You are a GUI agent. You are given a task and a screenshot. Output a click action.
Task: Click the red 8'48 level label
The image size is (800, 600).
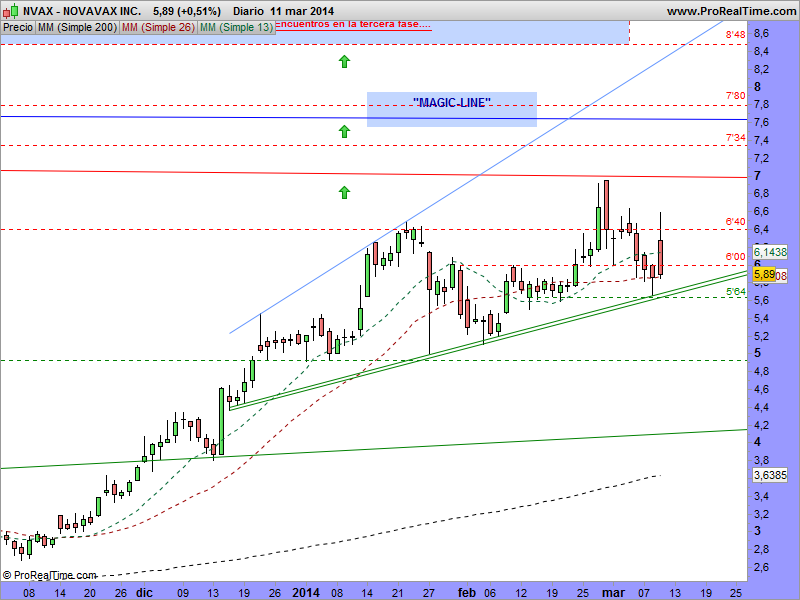tap(735, 35)
